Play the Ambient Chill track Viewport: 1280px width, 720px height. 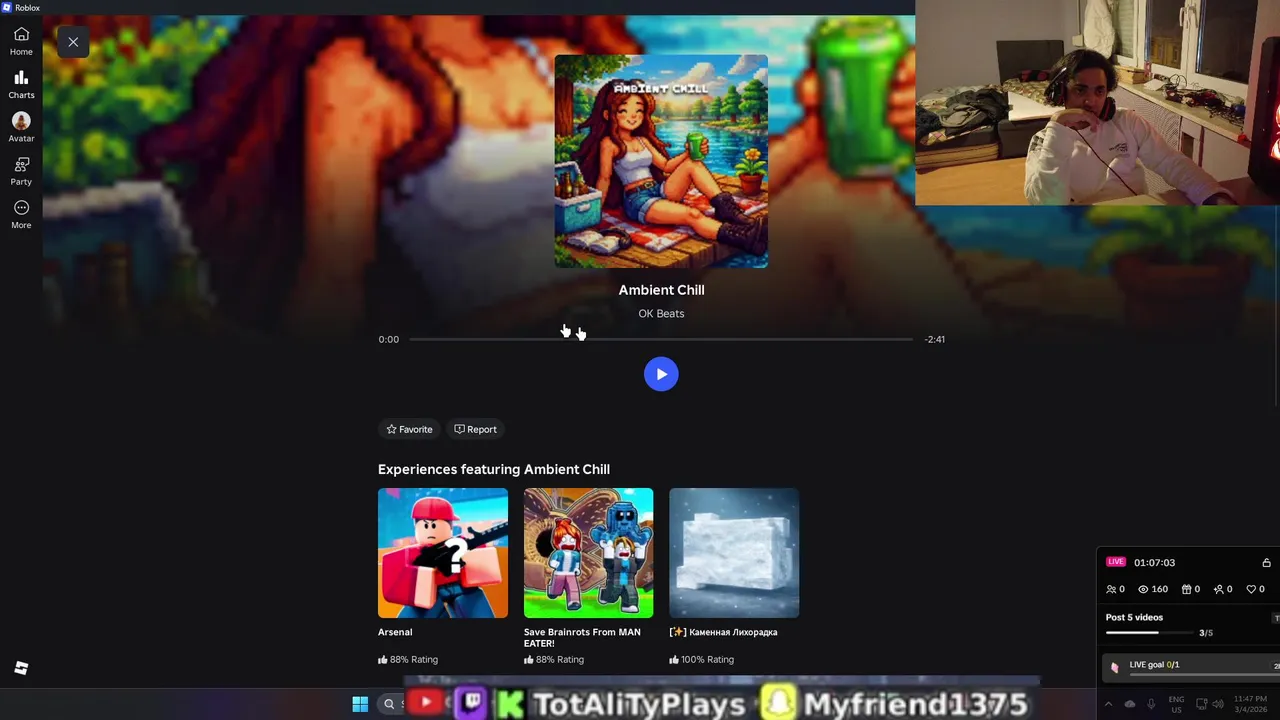661,374
